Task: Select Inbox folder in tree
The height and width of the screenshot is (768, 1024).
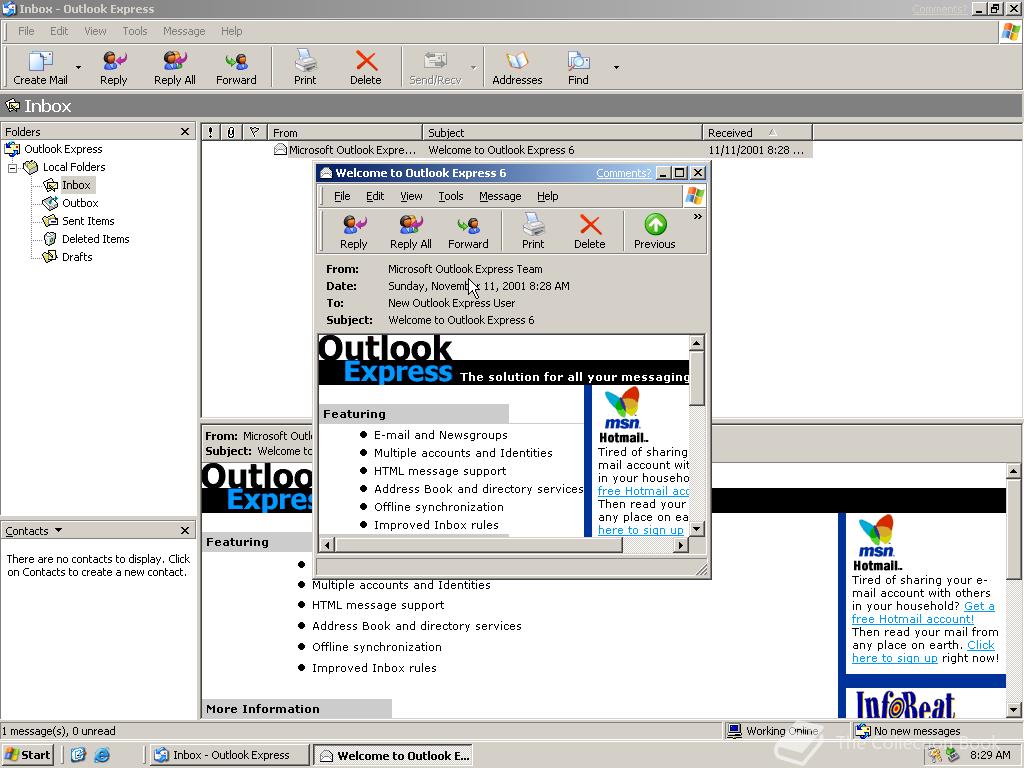Action: [76, 185]
